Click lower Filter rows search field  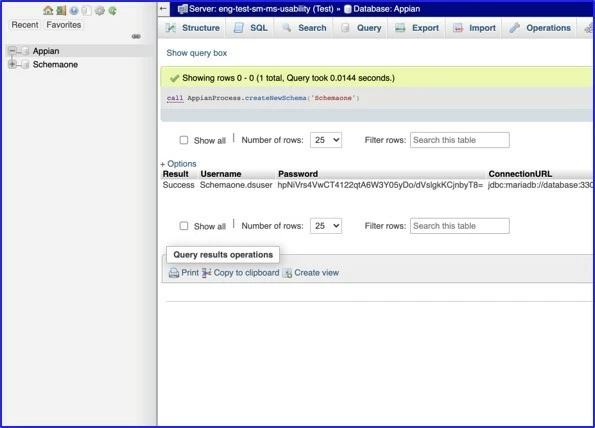(460, 226)
